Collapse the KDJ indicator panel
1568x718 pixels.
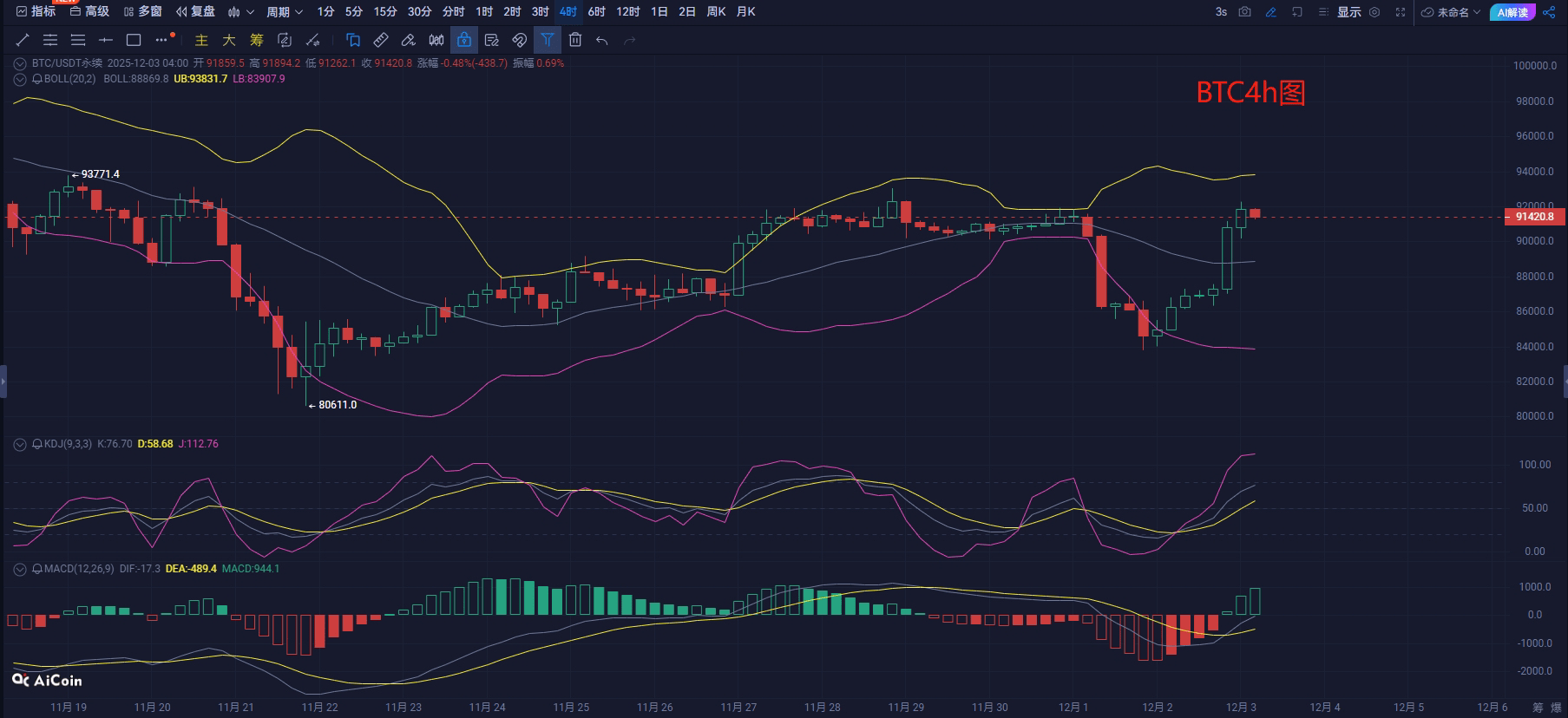point(20,444)
